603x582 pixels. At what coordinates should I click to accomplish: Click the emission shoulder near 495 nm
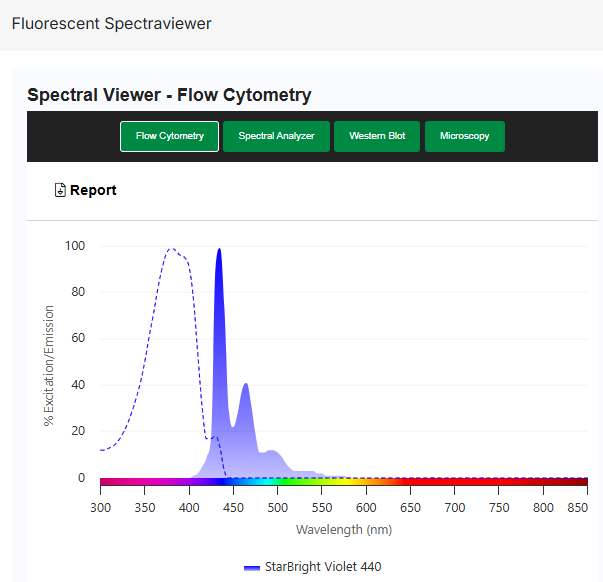coord(272,453)
